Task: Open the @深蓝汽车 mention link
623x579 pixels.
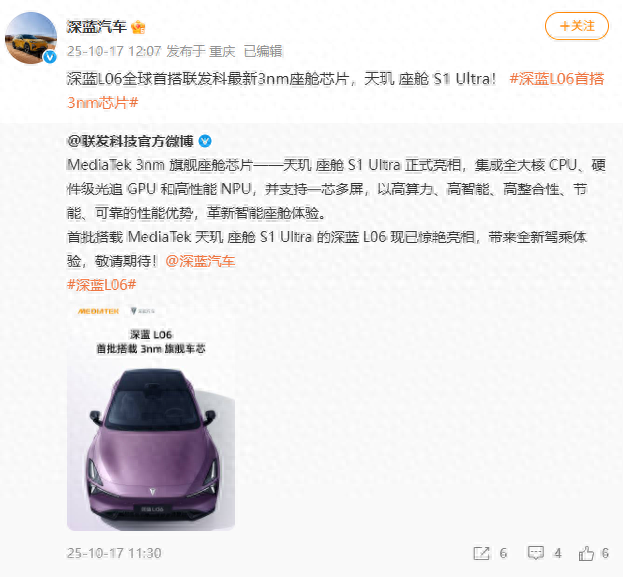Action: (200, 261)
